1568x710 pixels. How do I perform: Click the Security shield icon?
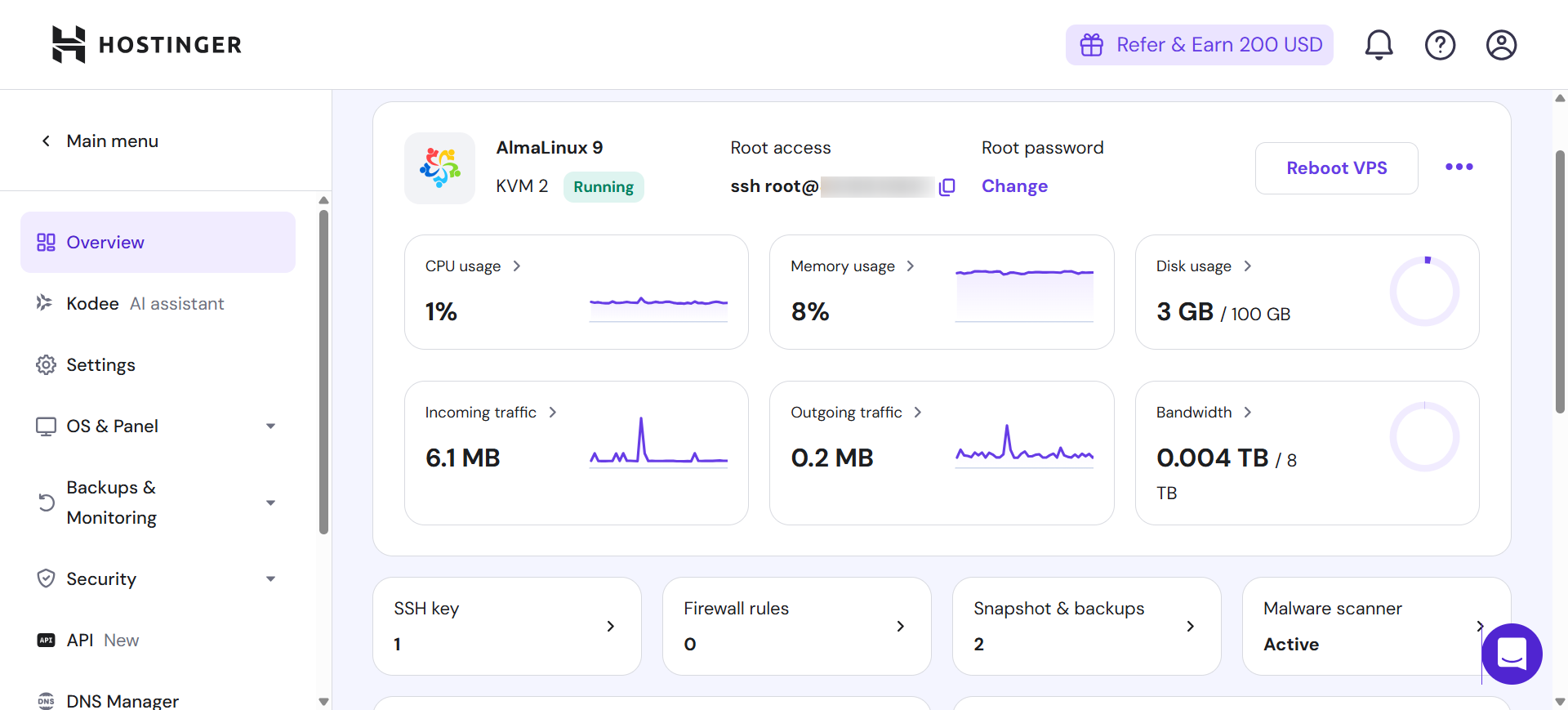[x=47, y=578]
